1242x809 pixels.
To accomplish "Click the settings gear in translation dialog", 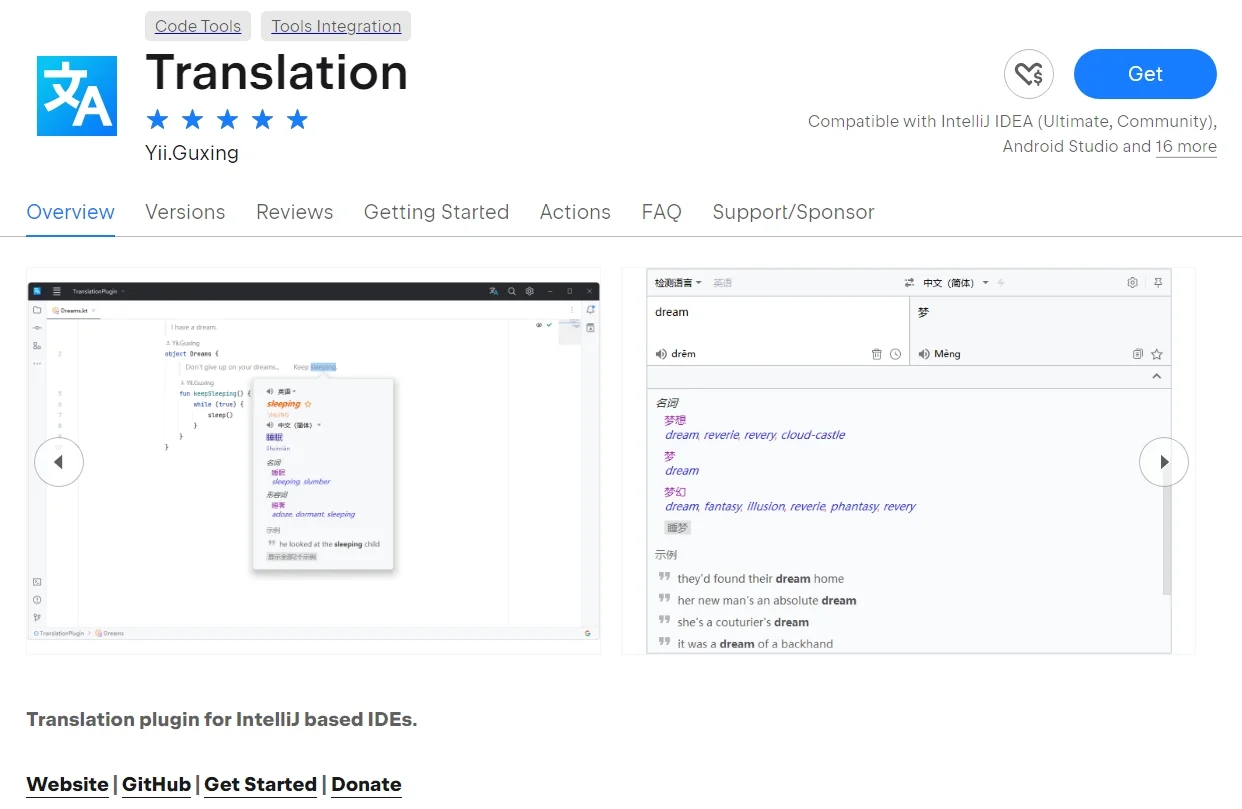I will click(1133, 283).
